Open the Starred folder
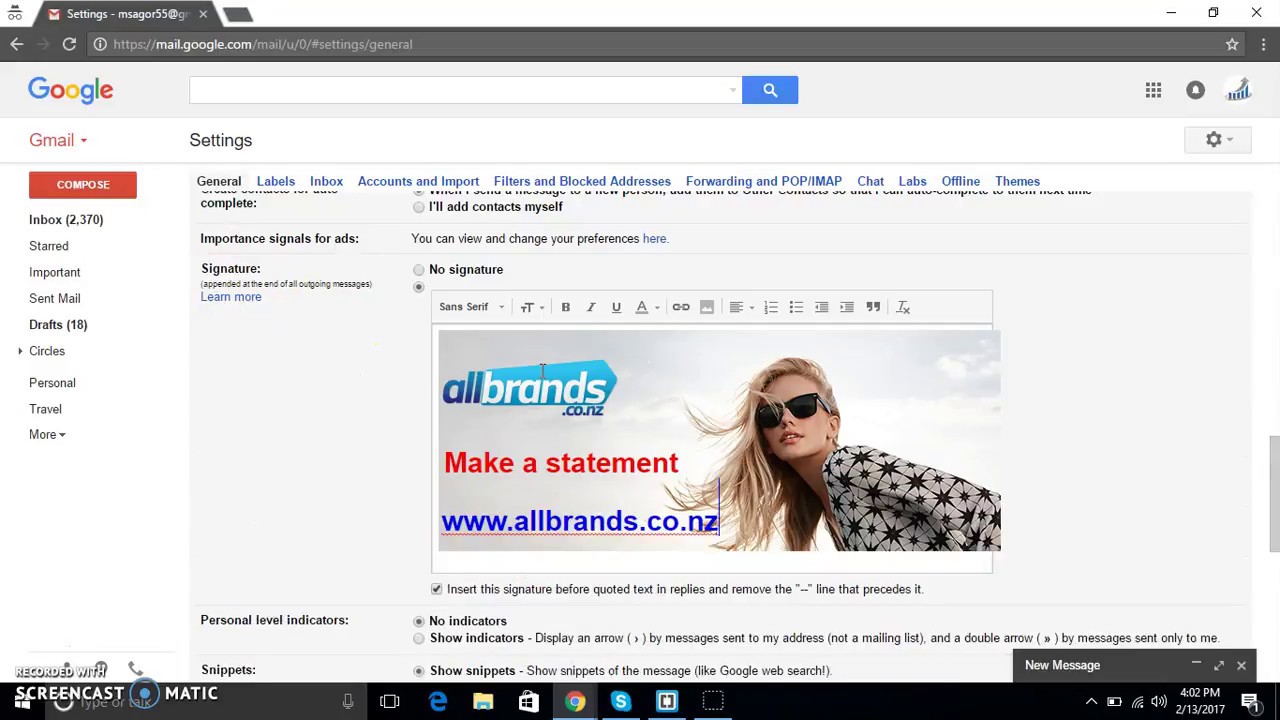This screenshot has height=720, width=1280. click(49, 246)
